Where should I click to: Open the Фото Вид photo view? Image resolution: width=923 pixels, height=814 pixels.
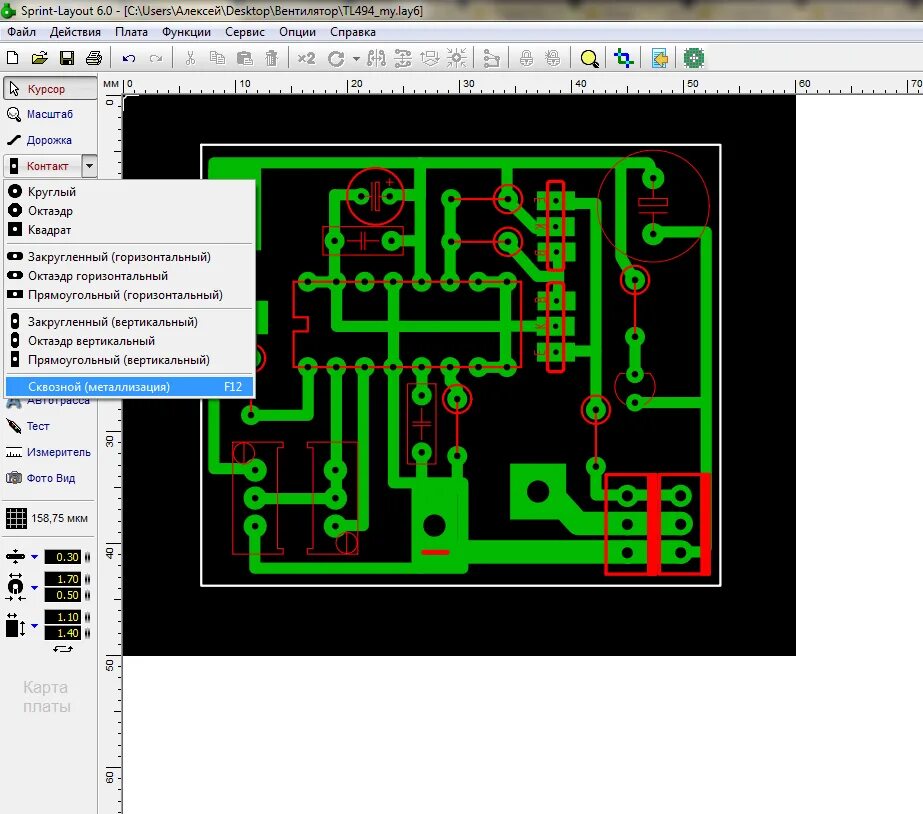(50, 478)
